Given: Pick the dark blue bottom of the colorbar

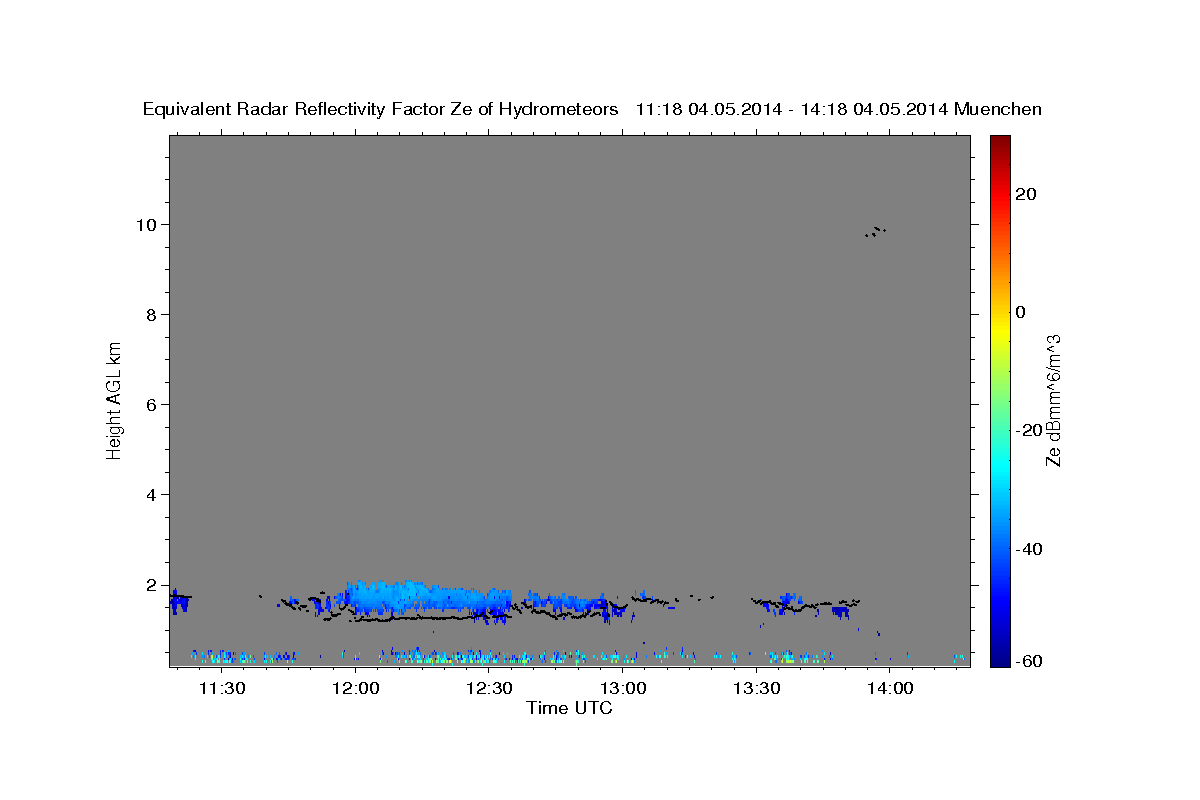Looking at the screenshot, I should pyautogui.click(x=999, y=658).
